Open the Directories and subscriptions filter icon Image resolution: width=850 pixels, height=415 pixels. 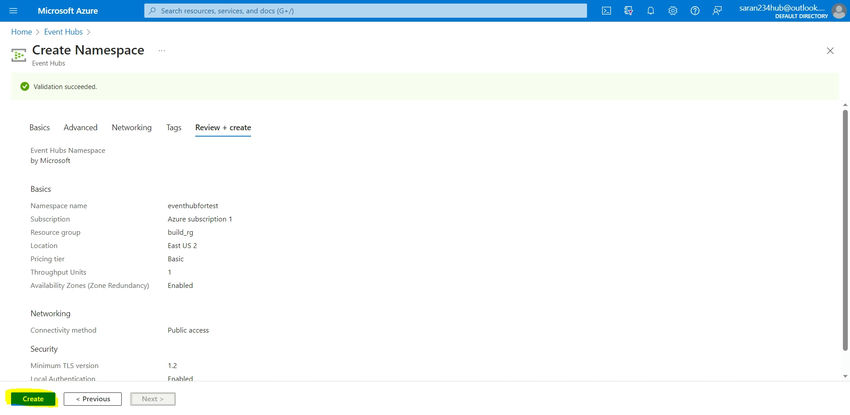(x=629, y=11)
